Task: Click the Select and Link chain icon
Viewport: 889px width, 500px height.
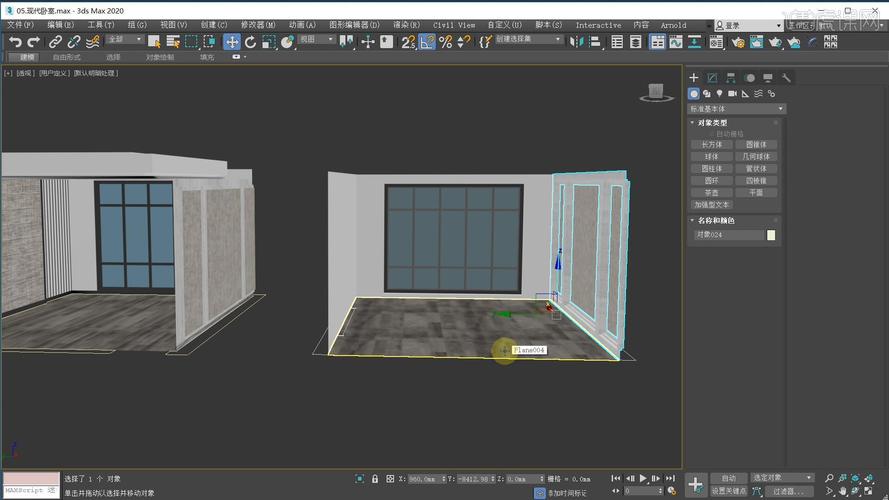Action: (x=56, y=41)
